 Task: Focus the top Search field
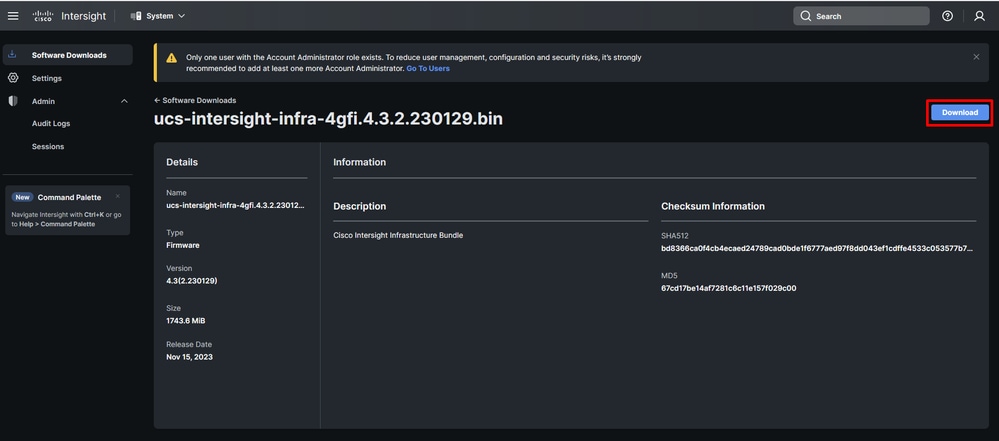[x=861, y=16]
